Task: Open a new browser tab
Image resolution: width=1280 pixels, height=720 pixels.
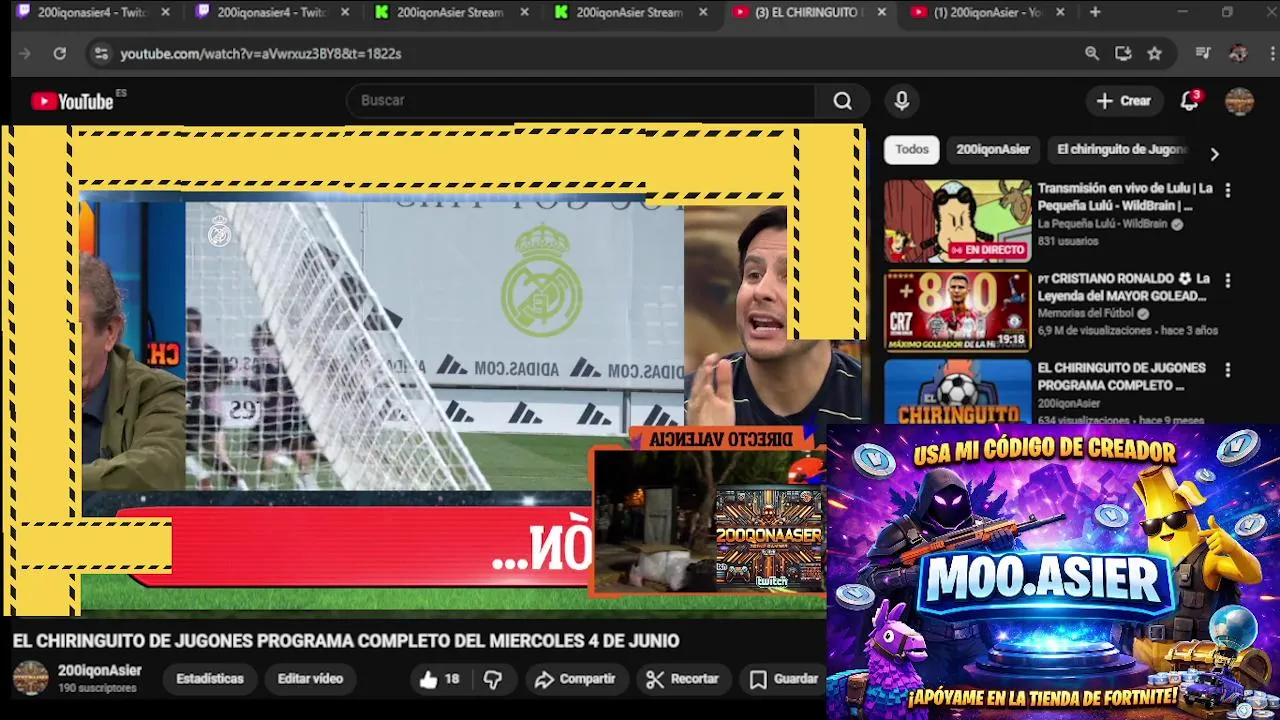Action: point(1095,12)
